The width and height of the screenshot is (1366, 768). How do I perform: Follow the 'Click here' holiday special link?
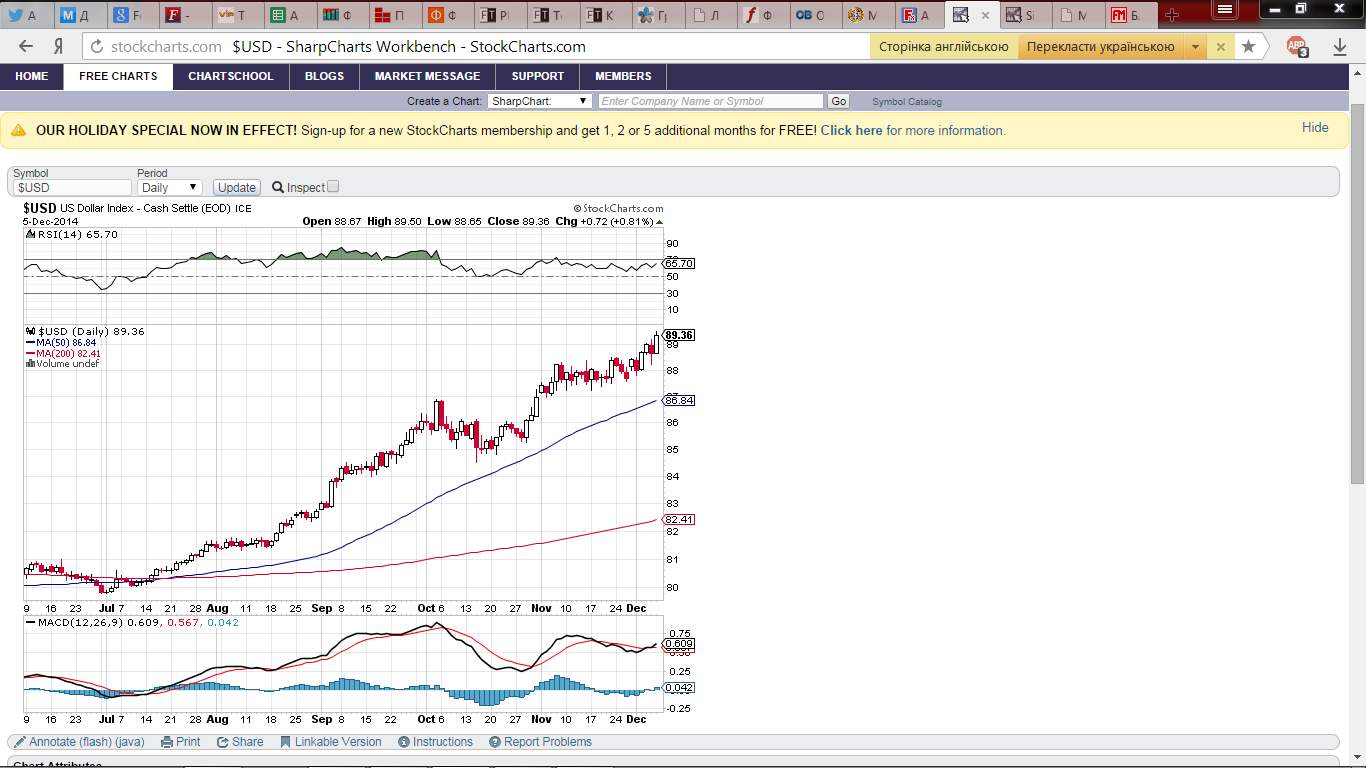(x=852, y=130)
